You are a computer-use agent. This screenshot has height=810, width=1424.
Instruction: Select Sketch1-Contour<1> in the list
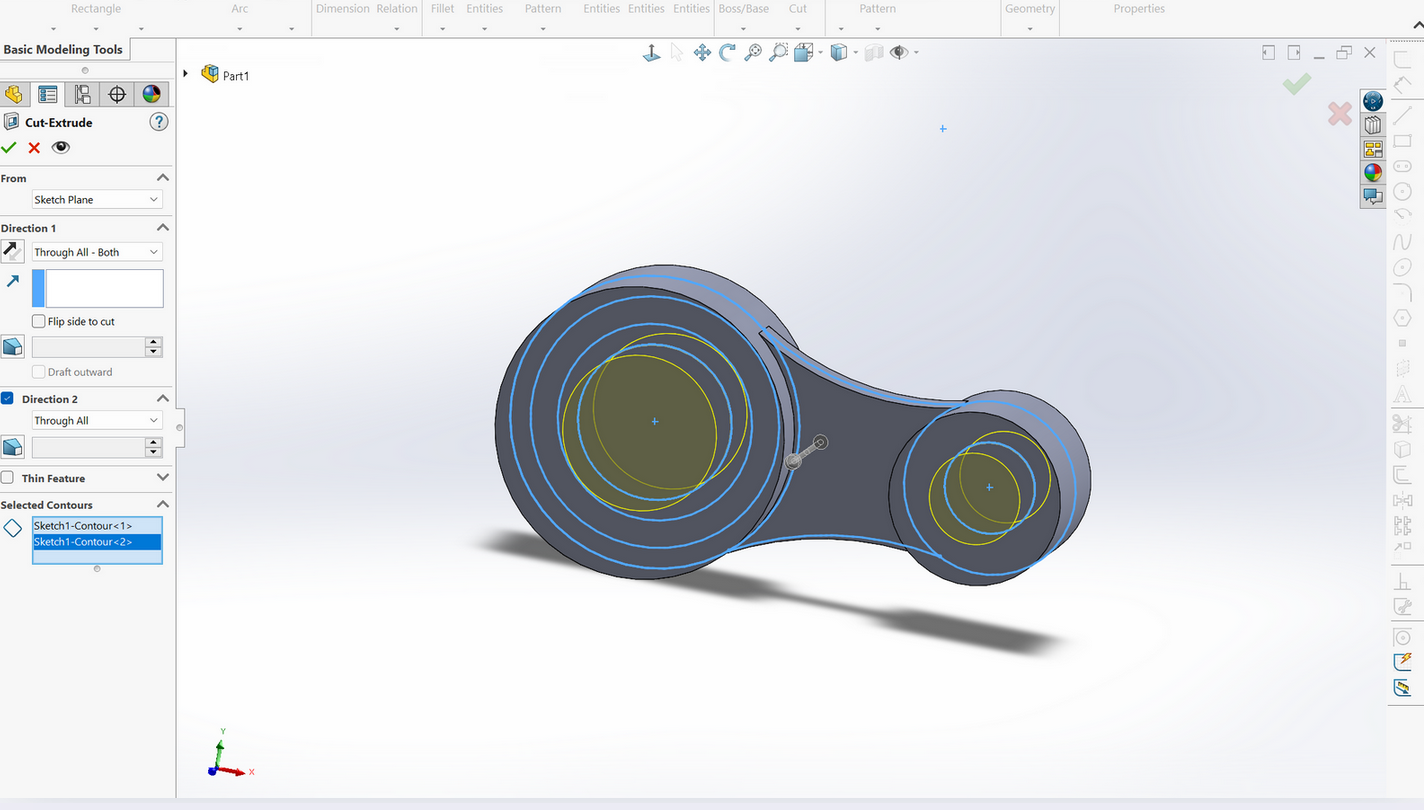pyautogui.click(x=97, y=526)
